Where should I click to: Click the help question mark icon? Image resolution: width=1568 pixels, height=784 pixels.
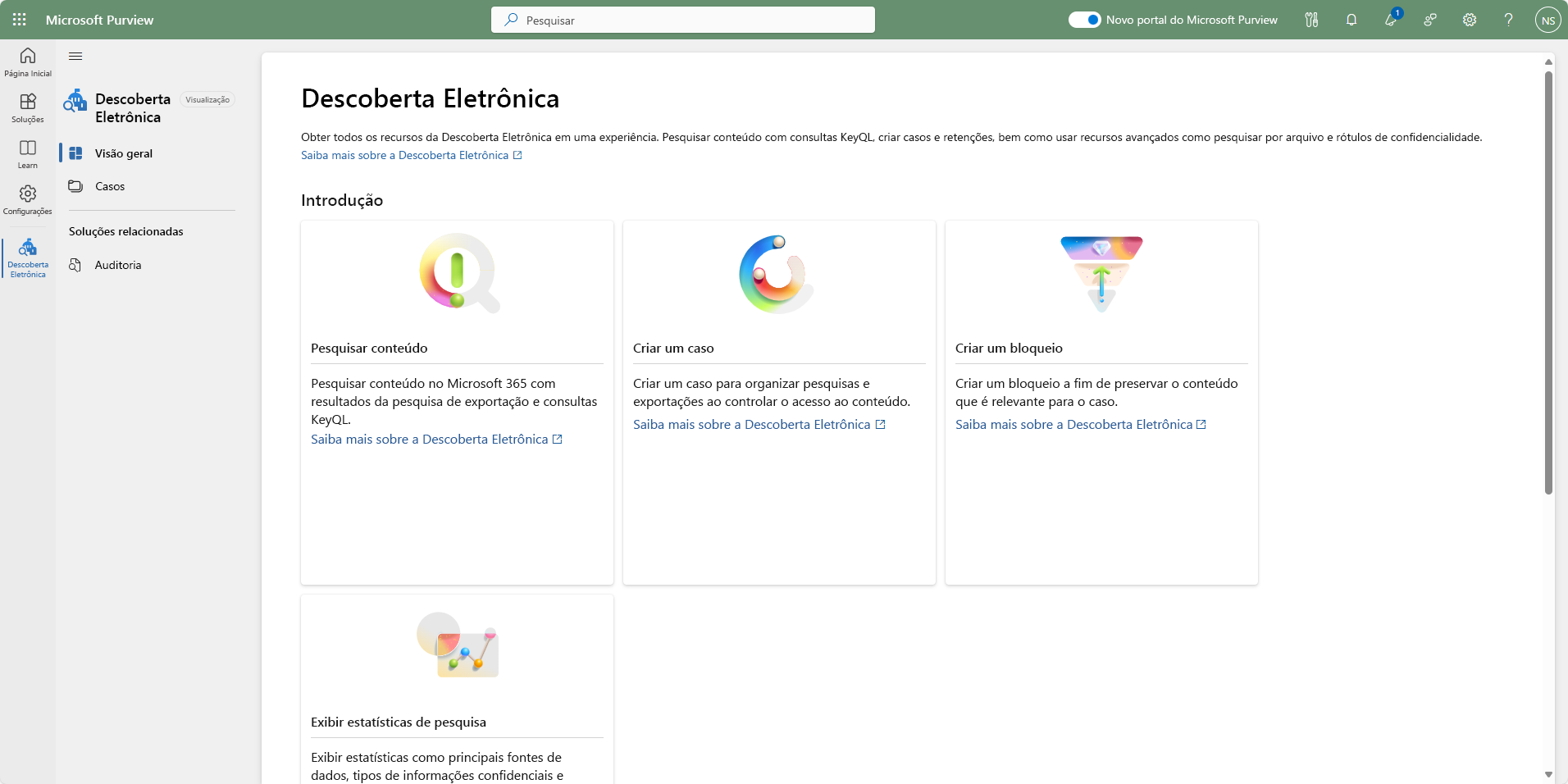[x=1508, y=20]
